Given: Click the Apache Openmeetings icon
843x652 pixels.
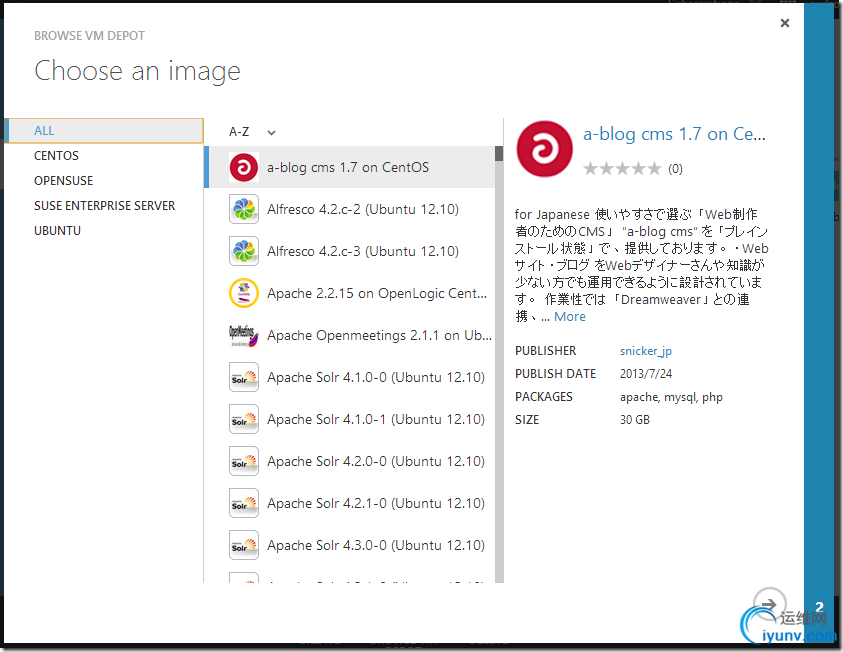Looking at the screenshot, I should click(x=244, y=335).
